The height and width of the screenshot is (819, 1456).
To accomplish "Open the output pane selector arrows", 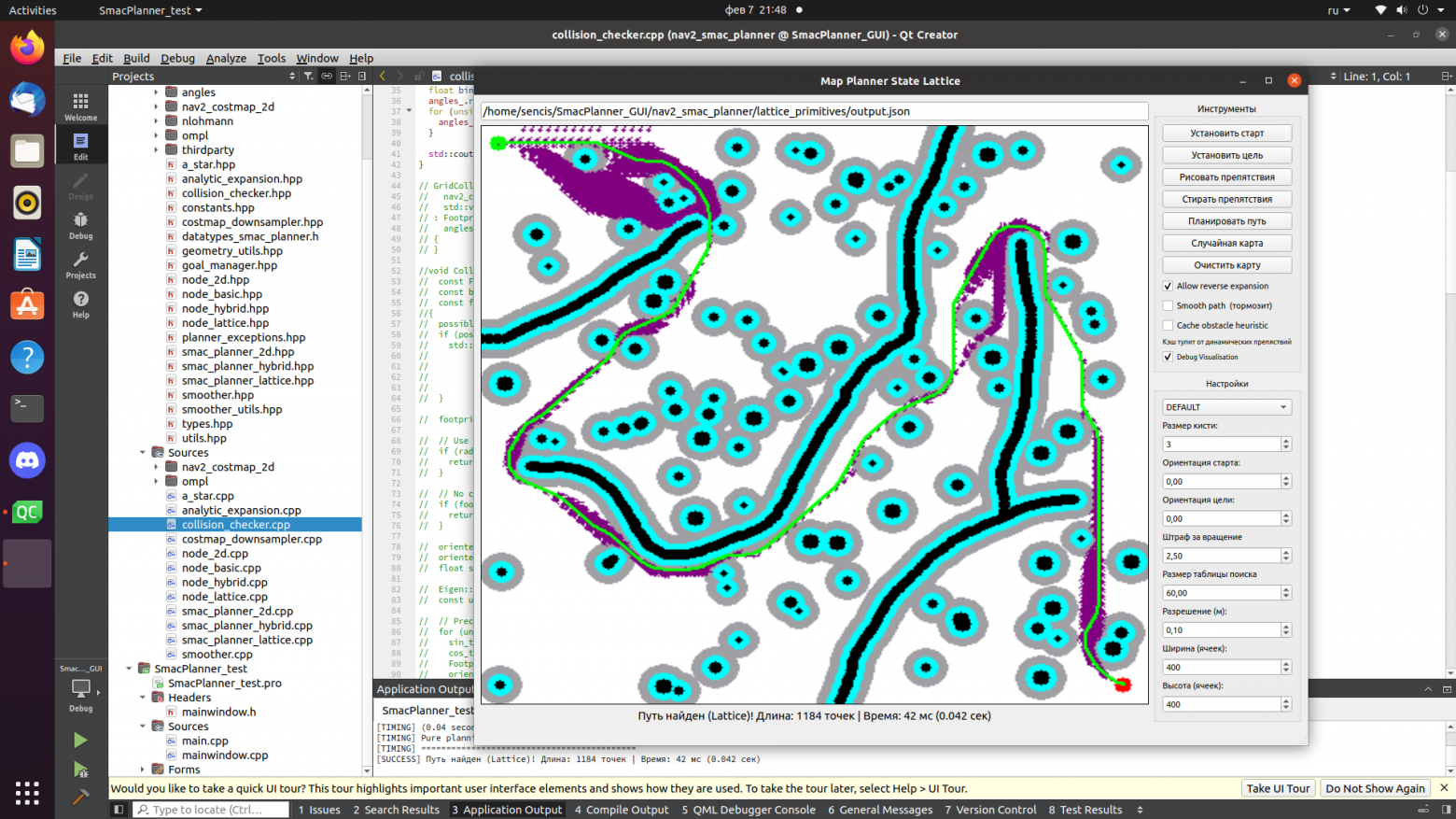I will click(1140, 810).
